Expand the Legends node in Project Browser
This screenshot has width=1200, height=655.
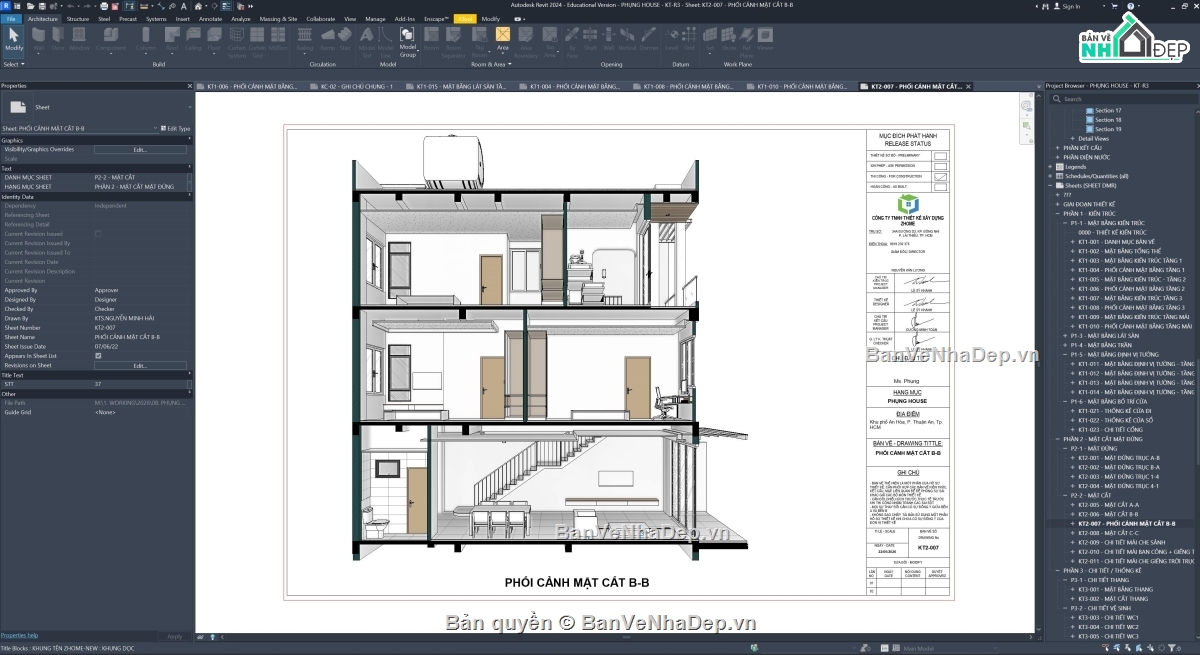point(1049,166)
